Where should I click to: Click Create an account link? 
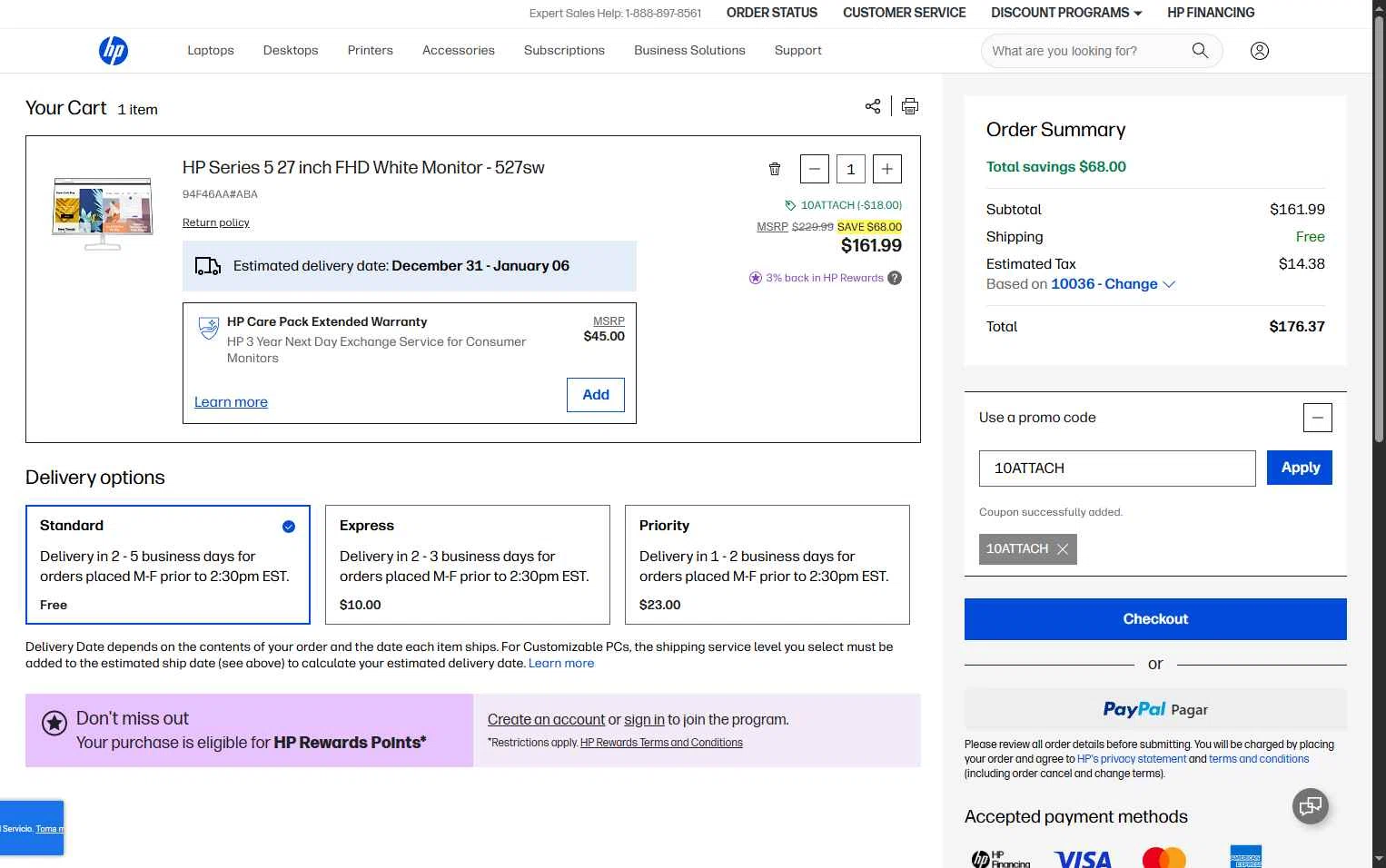coord(546,720)
